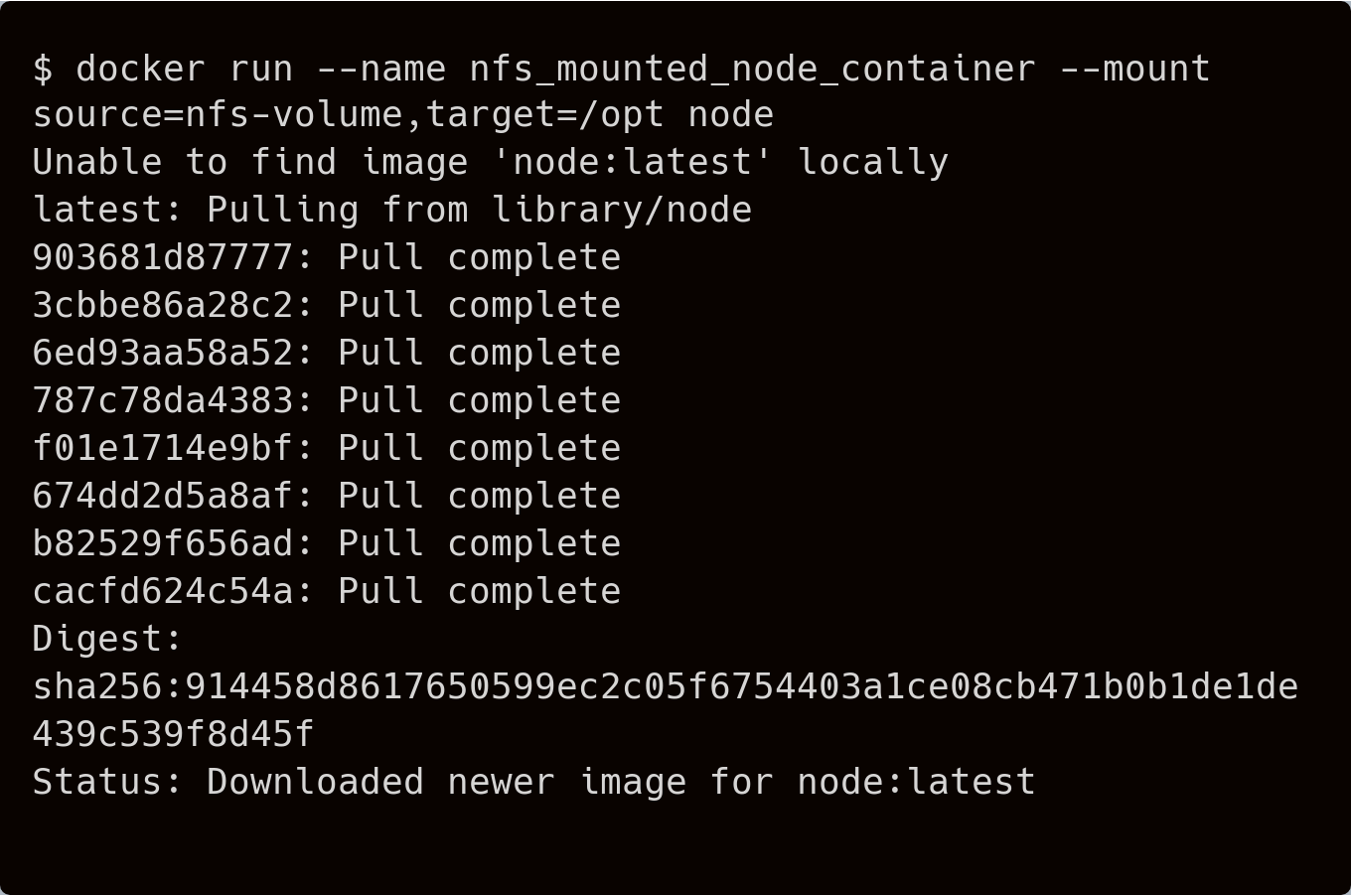This screenshot has height=896, width=1351.
Task: Click the docker run command text
Action: pyautogui.click(x=185, y=69)
